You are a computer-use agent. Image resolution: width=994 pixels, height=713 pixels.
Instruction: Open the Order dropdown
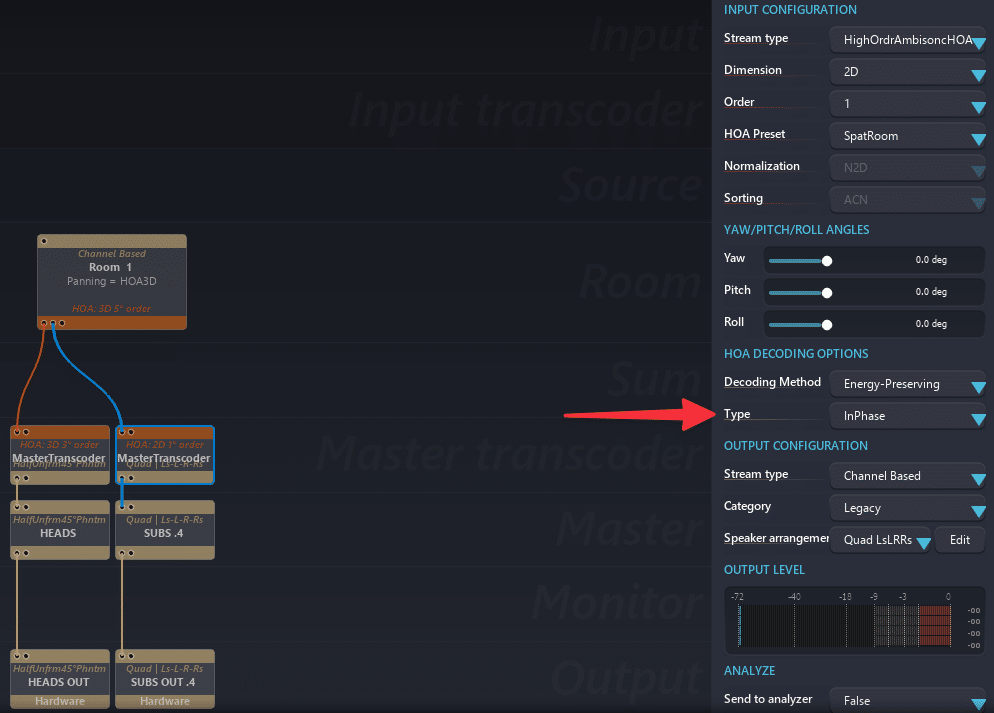pyautogui.click(x=907, y=104)
